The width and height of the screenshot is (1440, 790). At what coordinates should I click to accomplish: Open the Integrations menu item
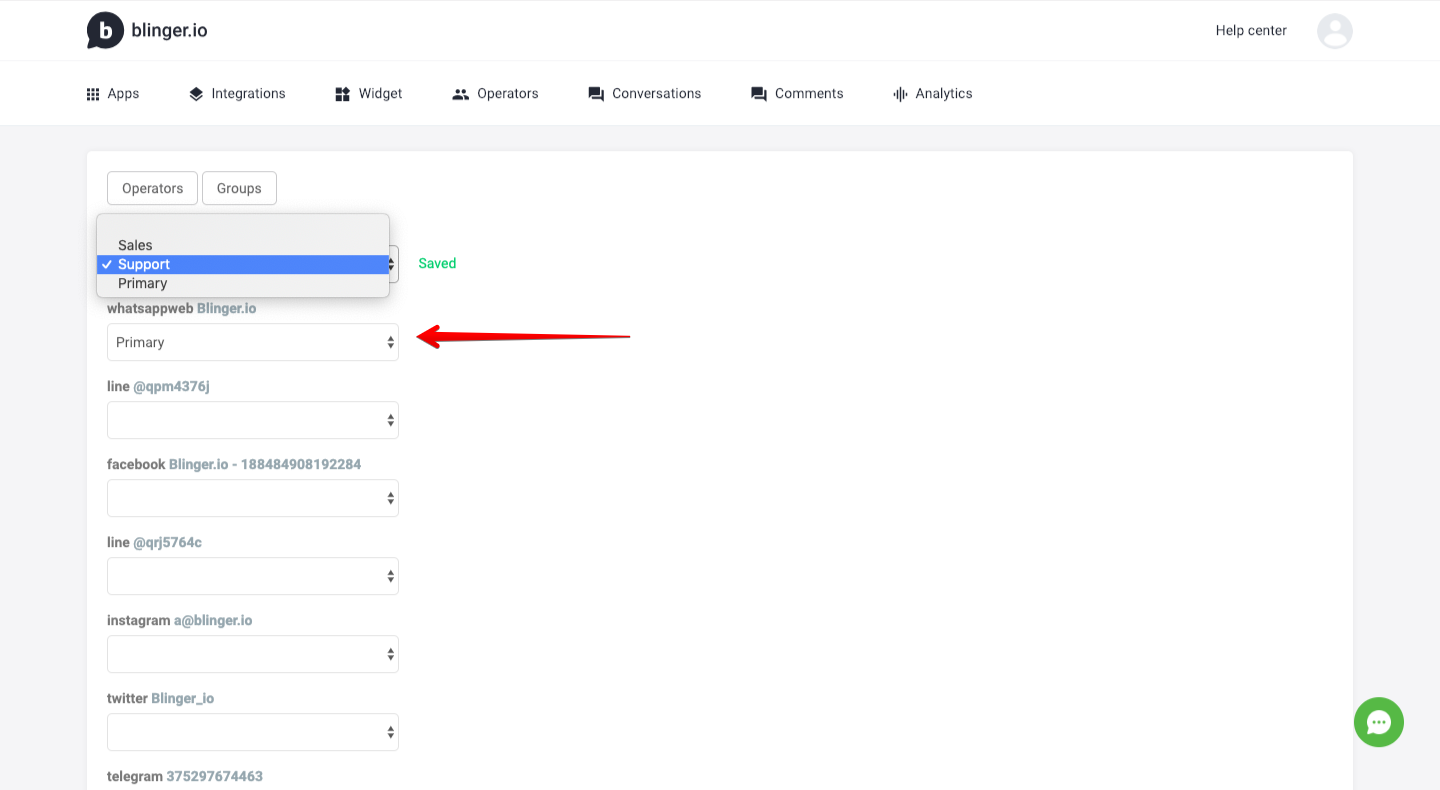coord(237,94)
